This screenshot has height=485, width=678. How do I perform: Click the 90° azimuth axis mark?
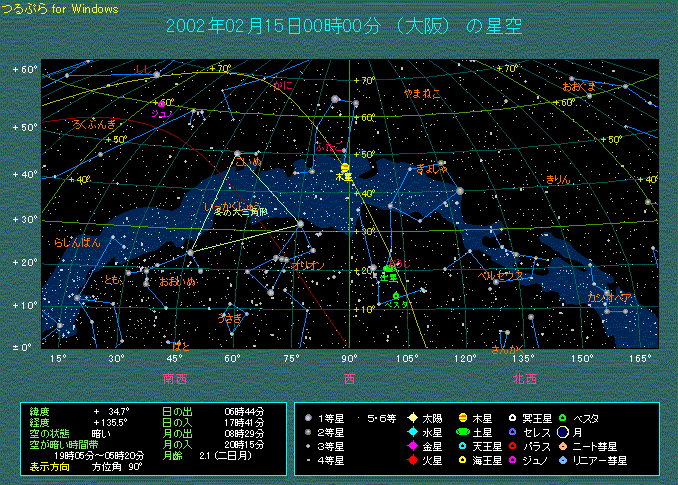coord(349,358)
